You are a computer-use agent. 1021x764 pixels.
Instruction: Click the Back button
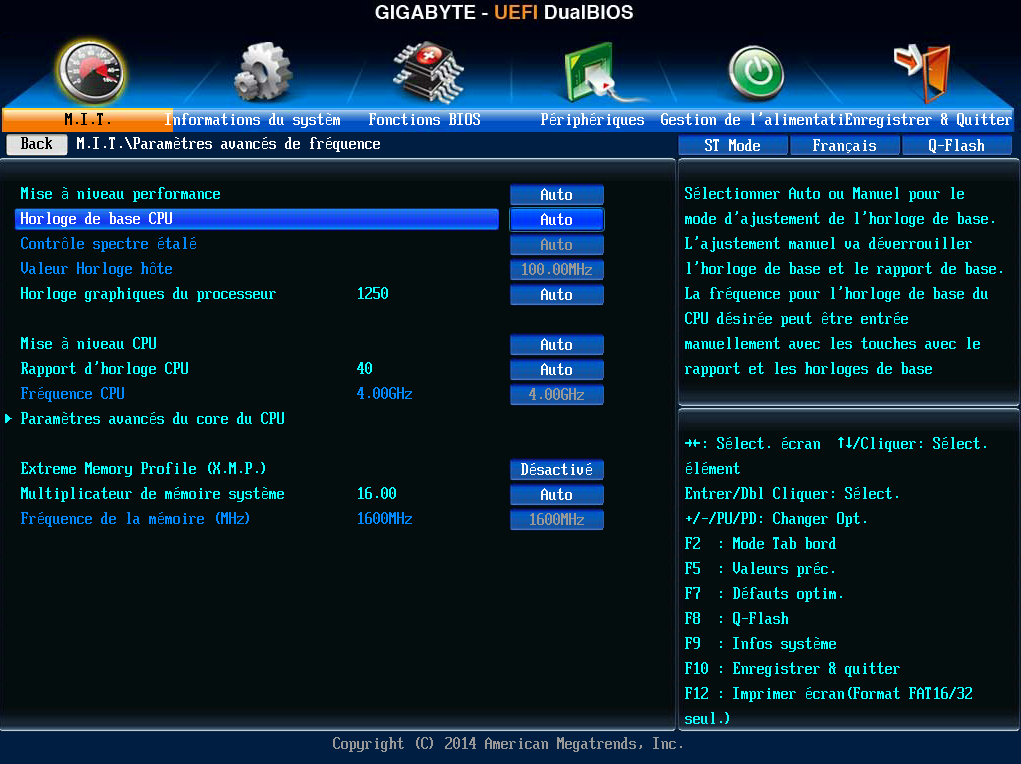(36, 144)
